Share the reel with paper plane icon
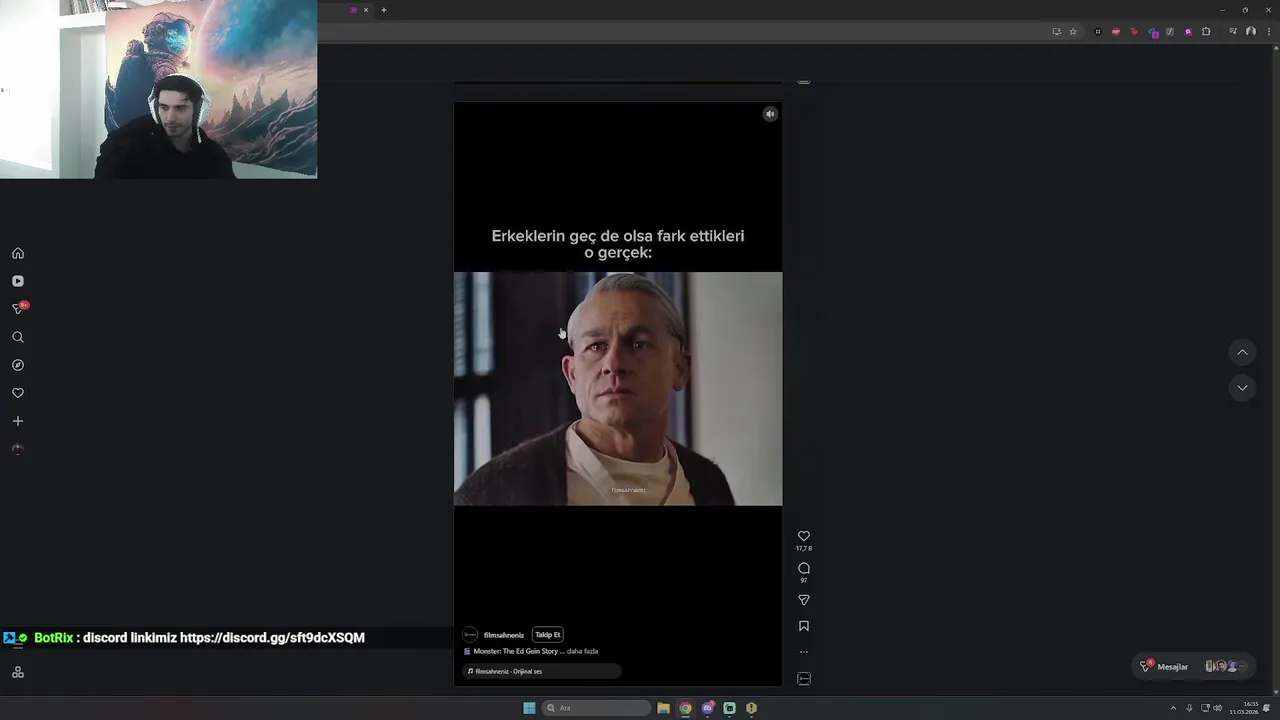The image size is (1280, 720). [x=803, y=600]
